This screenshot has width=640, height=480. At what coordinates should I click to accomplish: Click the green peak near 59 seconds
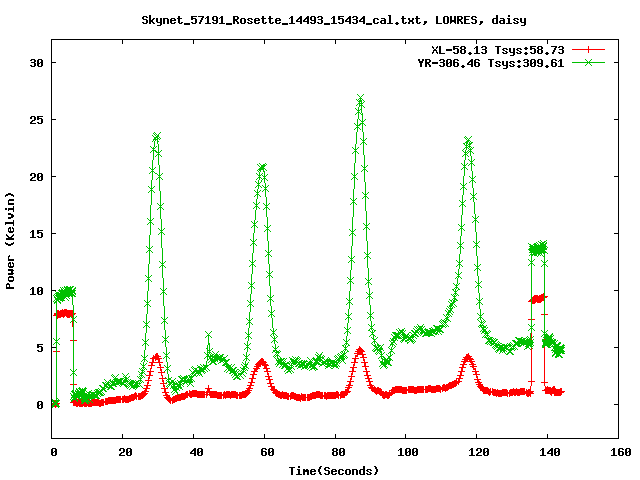[x=262, y=167]
